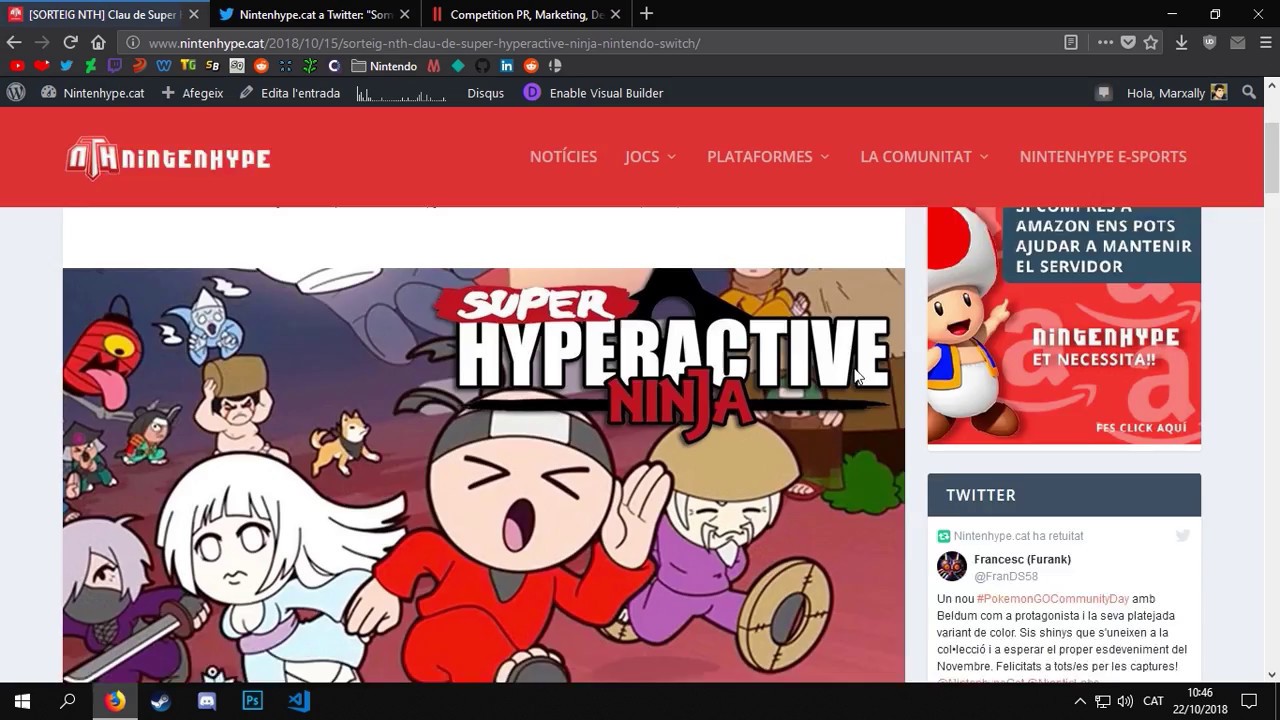Open the #PokemonGOCommunityDay hashtag link
The height and width of the screenshot is (720, 1280).
point(1052,598)
